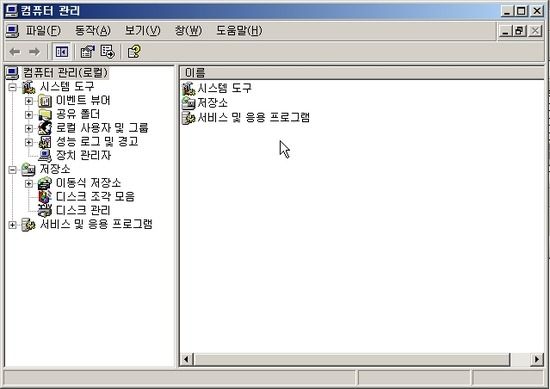The width and height of the screenshot is (550, 389).
Task: Open the 창(W) menu
Action: (x=188, y=31)
